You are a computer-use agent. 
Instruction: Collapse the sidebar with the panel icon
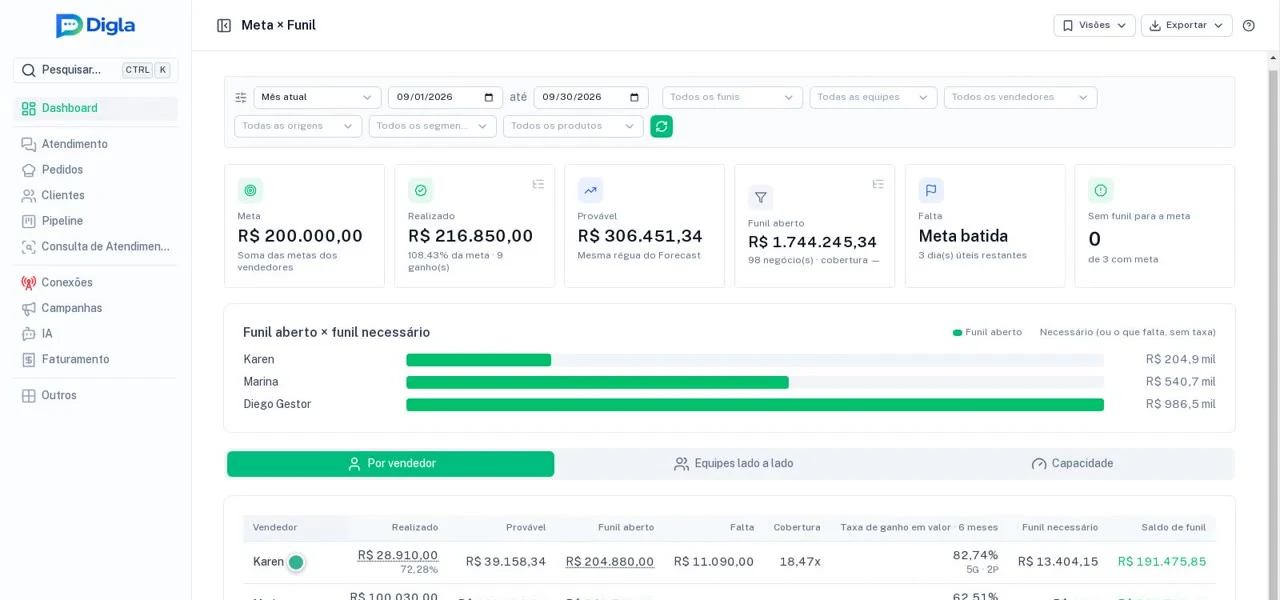point(224,25)
